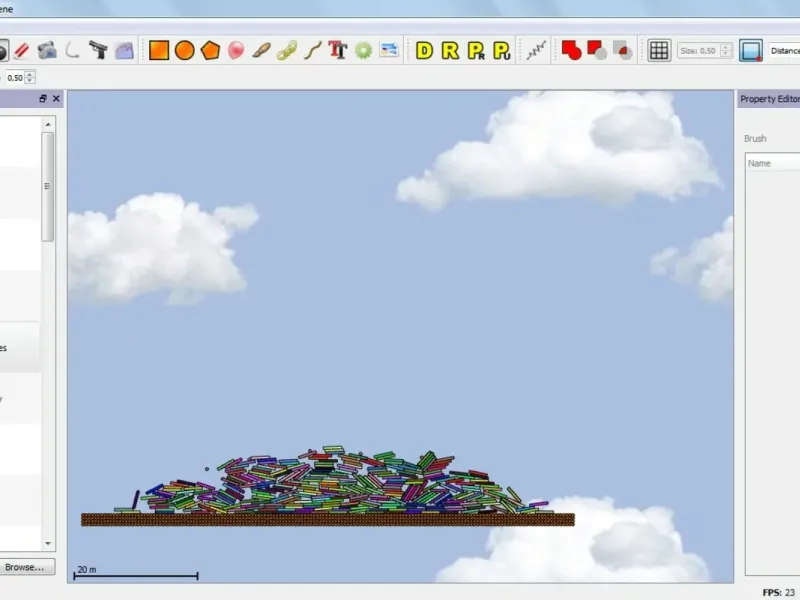Select the leaning dark blue bar

pos(136,499)
